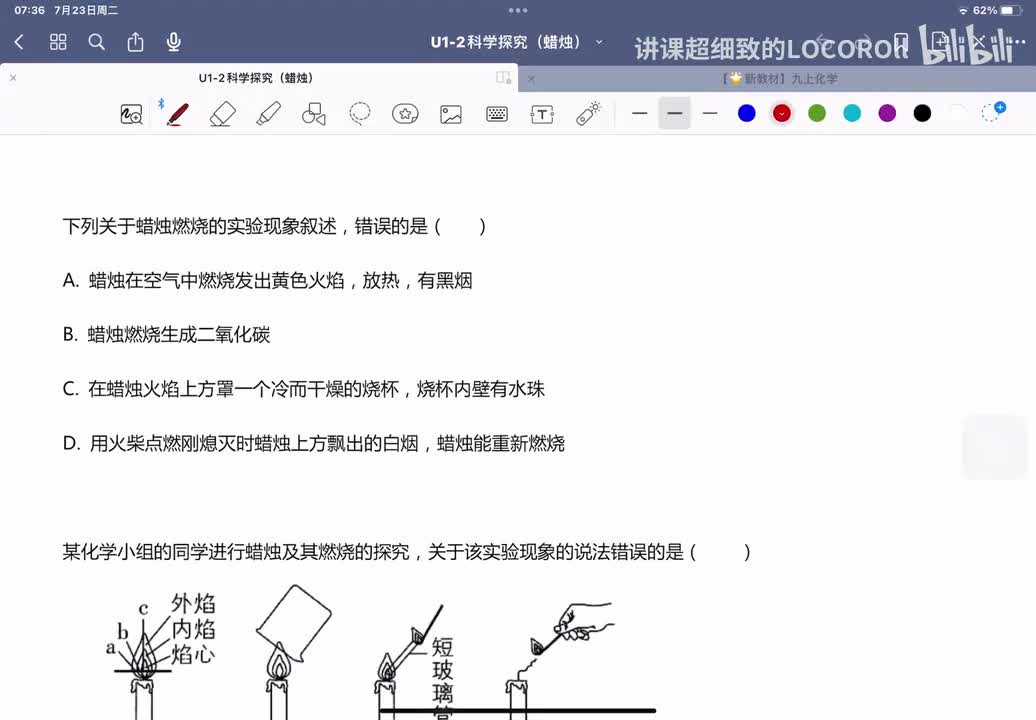Close the U1-2科学探究（蜡烛）tab
The width and height of the screenshot is (1036, 720).
coord(13,78)
